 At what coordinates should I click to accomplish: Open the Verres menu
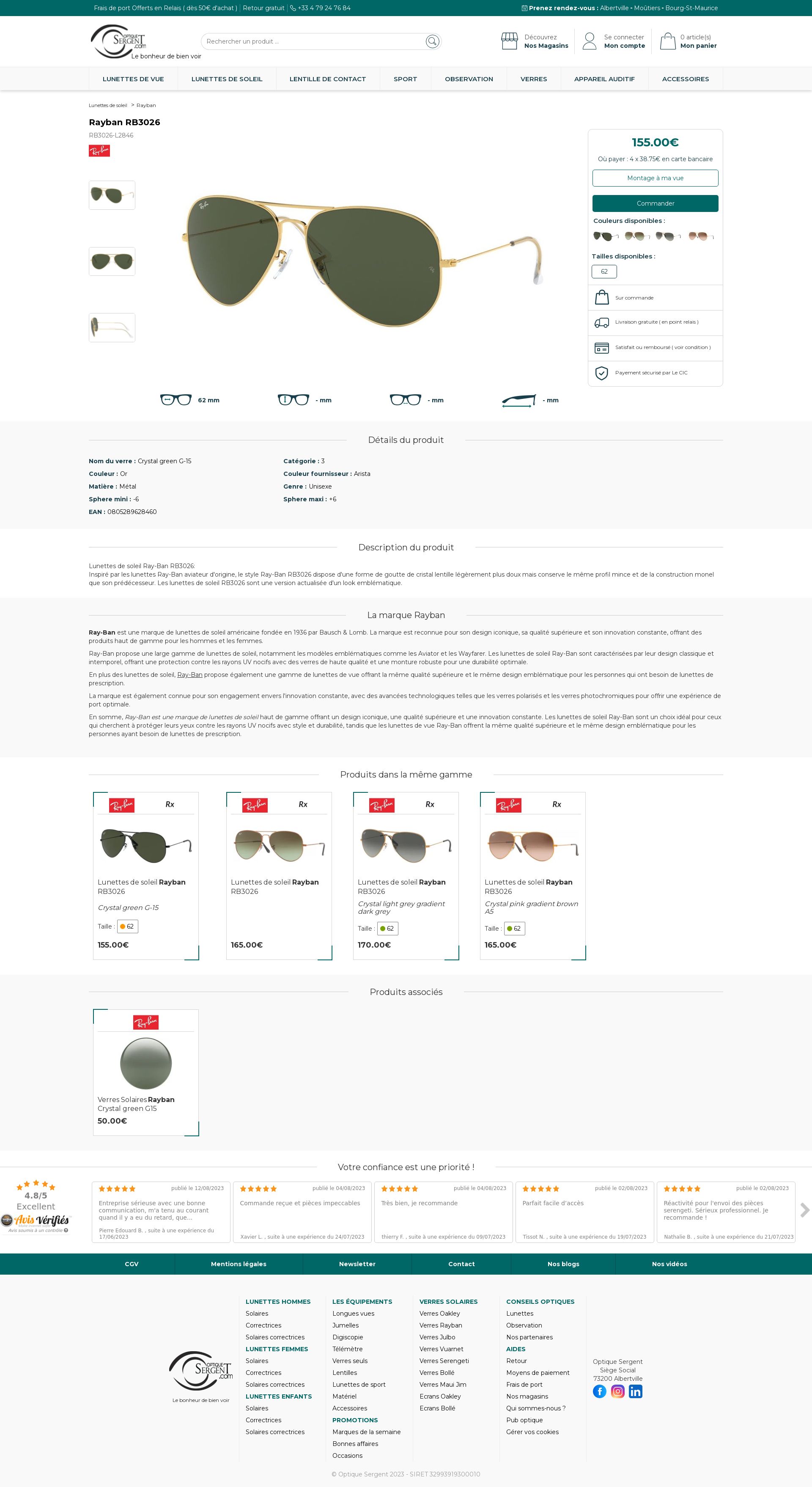click(x=534, y=79)
